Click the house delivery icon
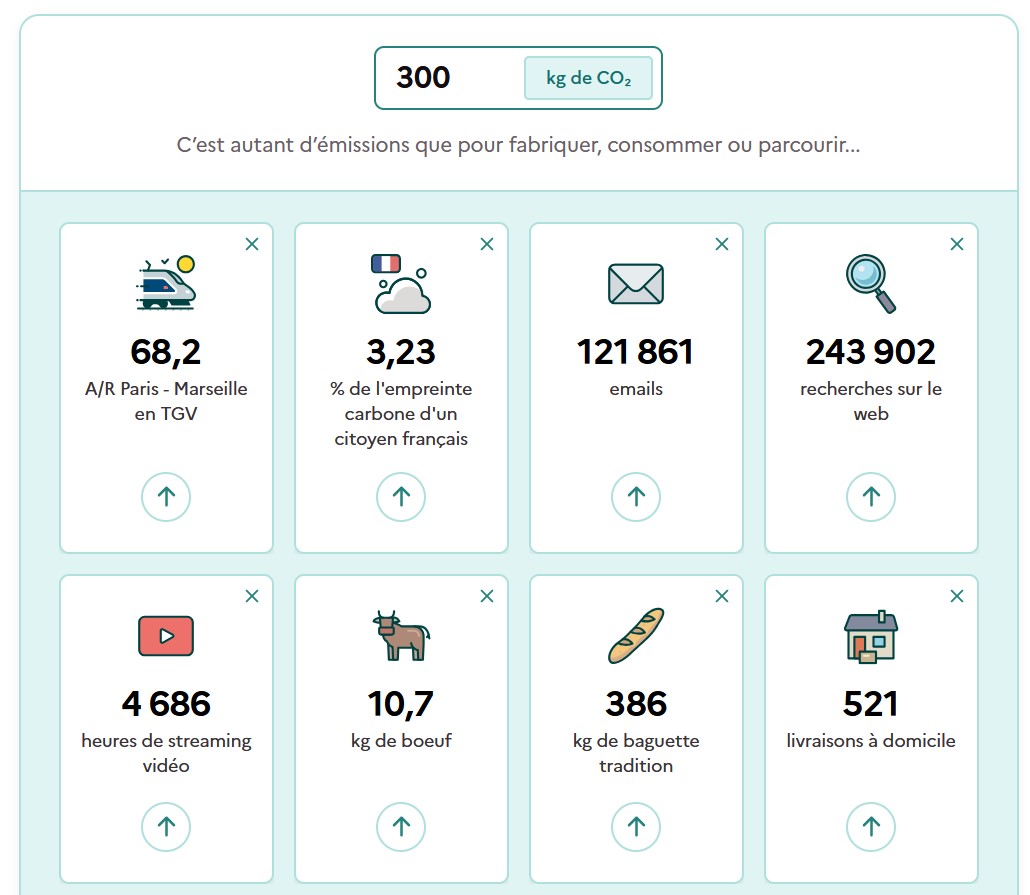The height and width of the screenshot is (895, 1030). [871, 635]
